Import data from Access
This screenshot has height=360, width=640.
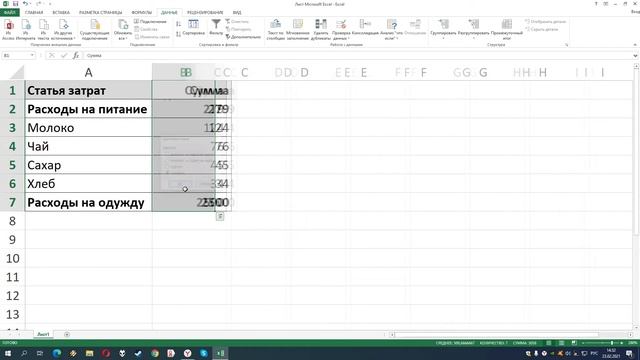8,29
